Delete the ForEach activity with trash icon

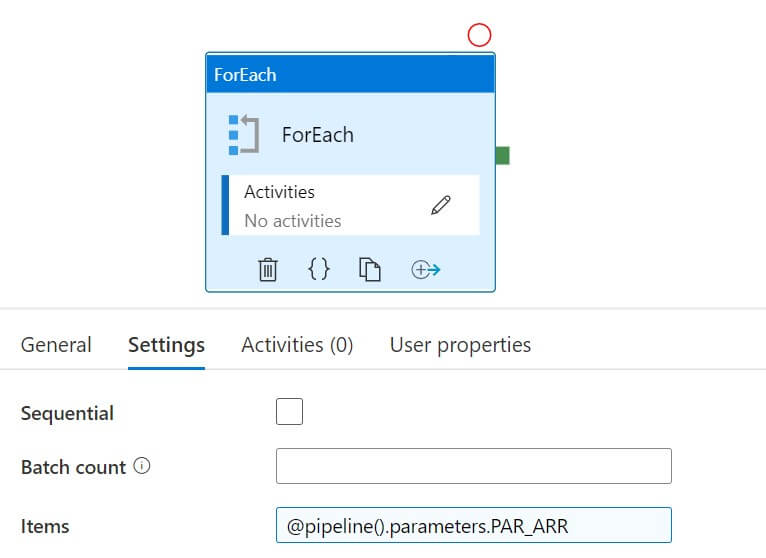pyautogui.click(x=268, y=270)
